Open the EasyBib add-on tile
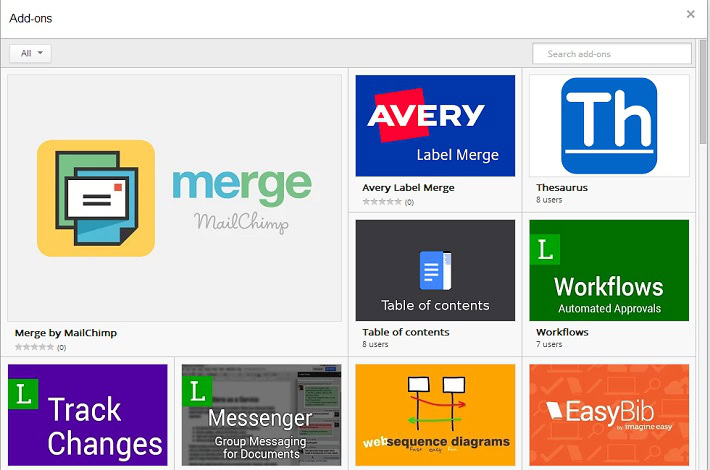Image resolution: width=710 pixels, height=470 pixels. (x=609, y=415)
